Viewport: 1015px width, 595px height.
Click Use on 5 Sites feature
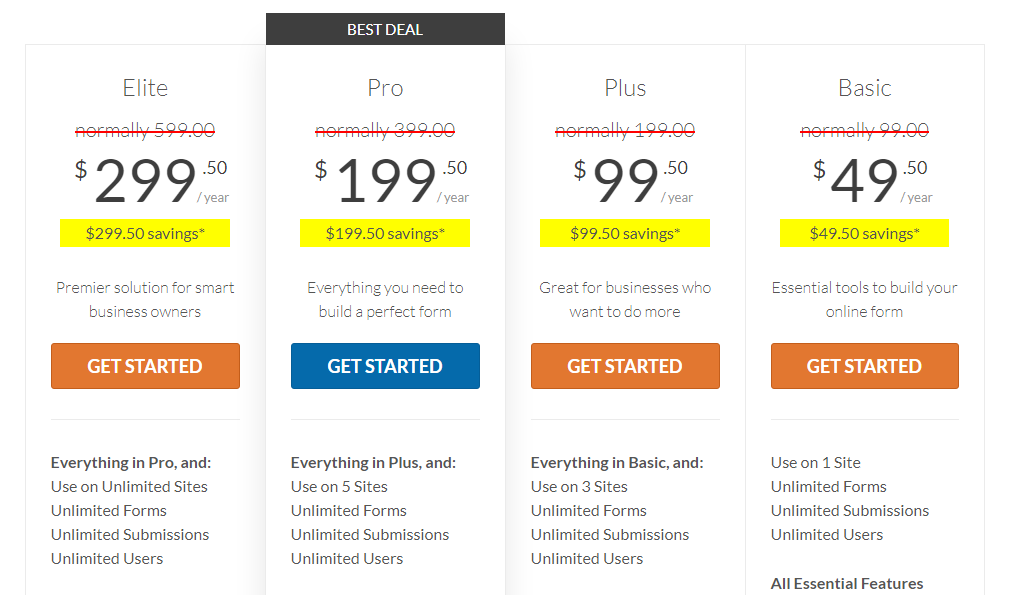339,487
